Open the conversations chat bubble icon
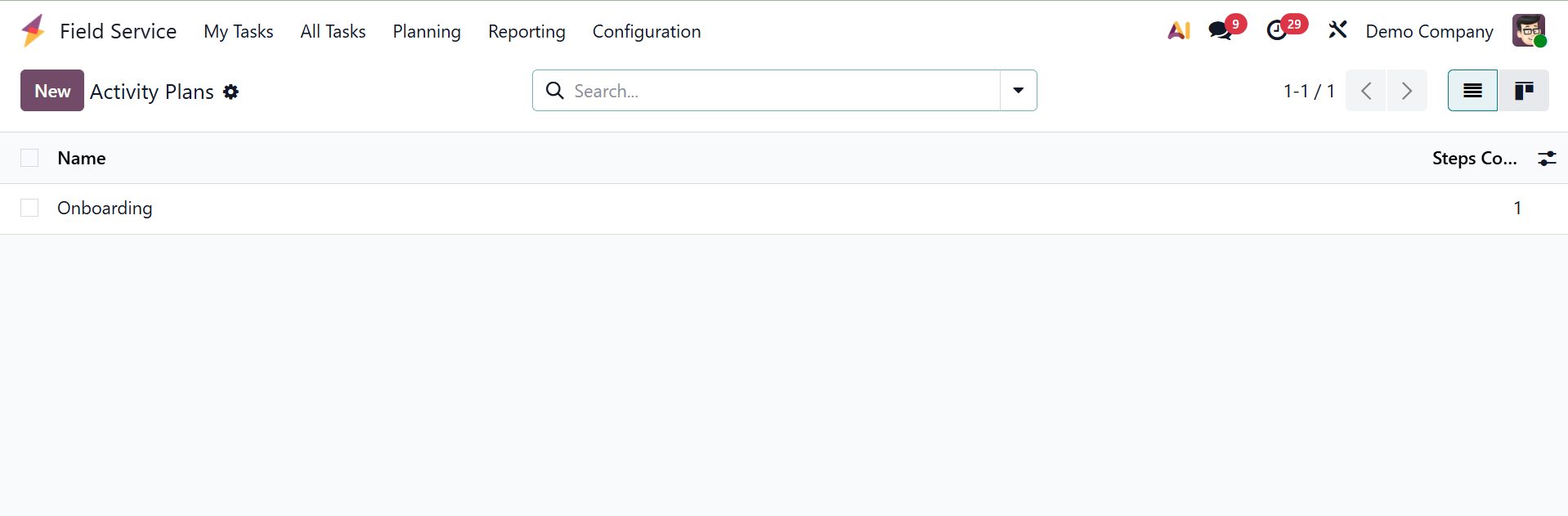 point(1220,31)
